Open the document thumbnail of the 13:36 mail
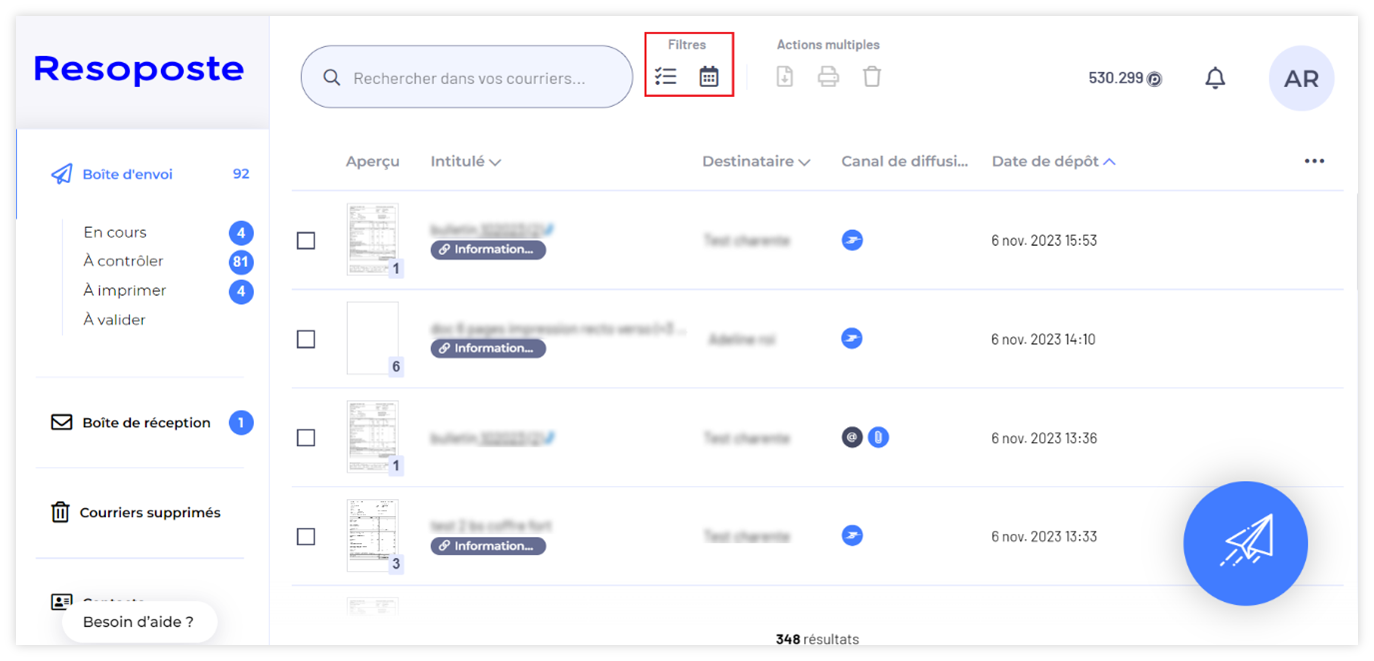The height and width of the screenshot is (661, 1374). pos(372,437)
